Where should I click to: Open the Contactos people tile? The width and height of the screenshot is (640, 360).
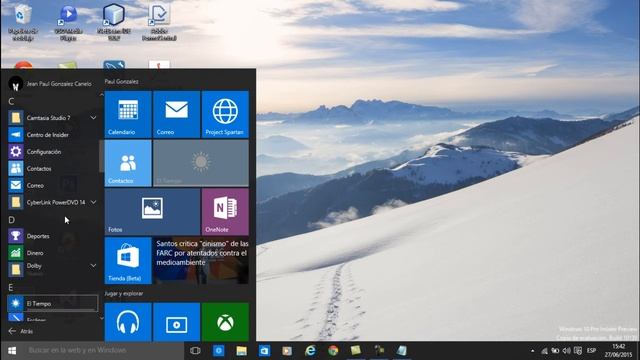point(128,163)
